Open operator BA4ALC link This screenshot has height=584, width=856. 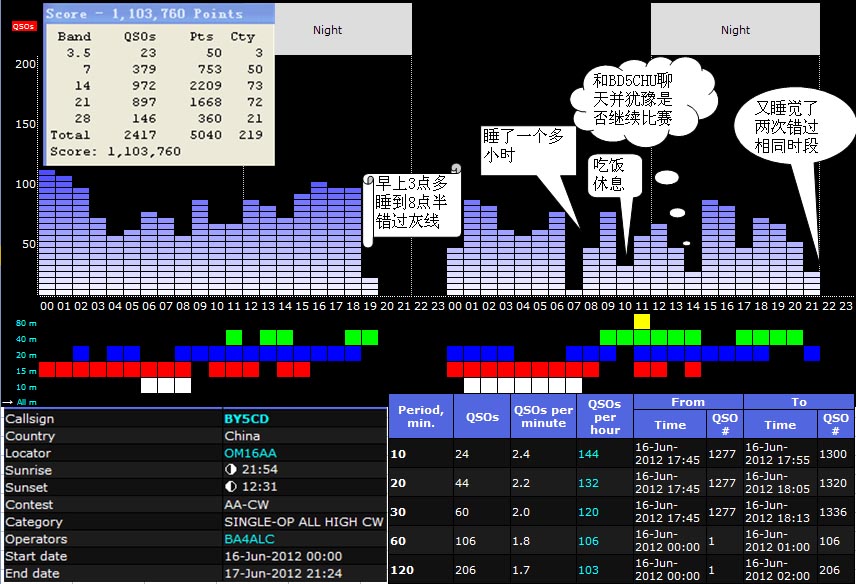tap(249, 538)
